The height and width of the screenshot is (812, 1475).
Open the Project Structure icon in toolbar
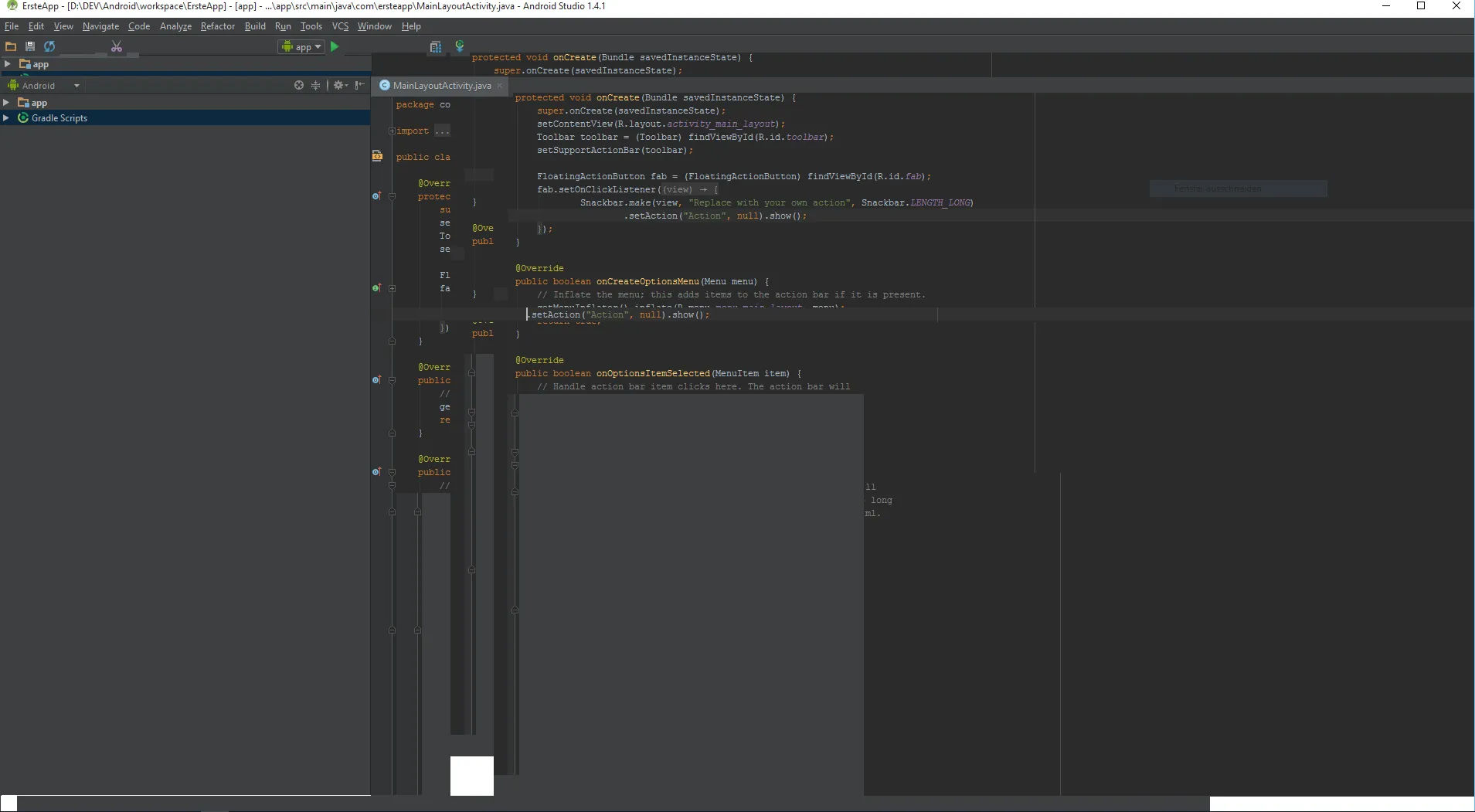[436, 47]
